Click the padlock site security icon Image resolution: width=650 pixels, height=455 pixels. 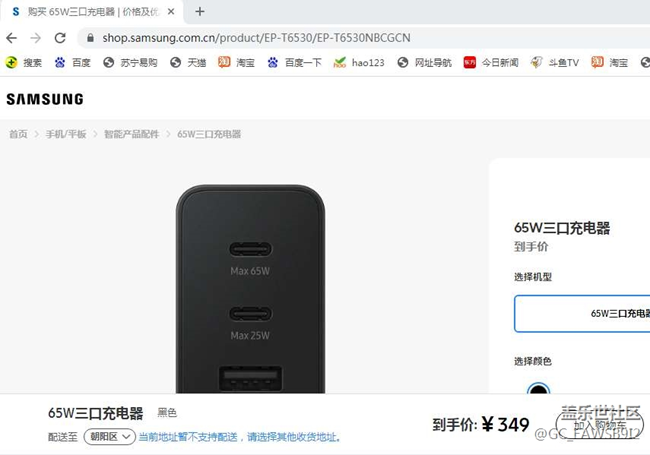point(90,38)
